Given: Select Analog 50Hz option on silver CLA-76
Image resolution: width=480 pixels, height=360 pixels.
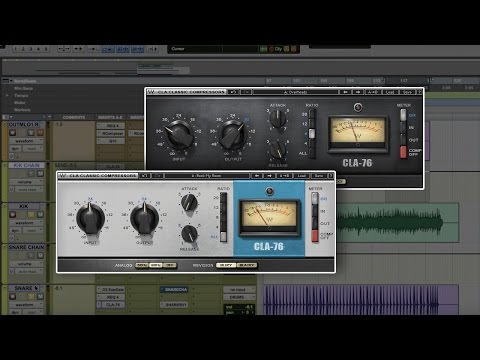Looking at the screenshot, I should coord(142,265).
